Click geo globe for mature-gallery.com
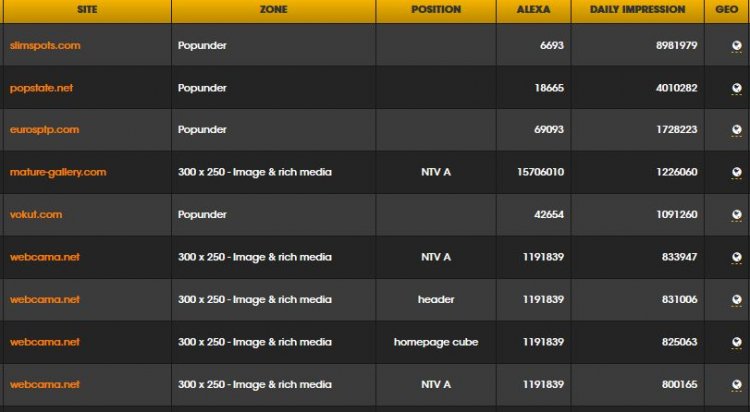Viewport: 750px width, 412px height. 737,172
